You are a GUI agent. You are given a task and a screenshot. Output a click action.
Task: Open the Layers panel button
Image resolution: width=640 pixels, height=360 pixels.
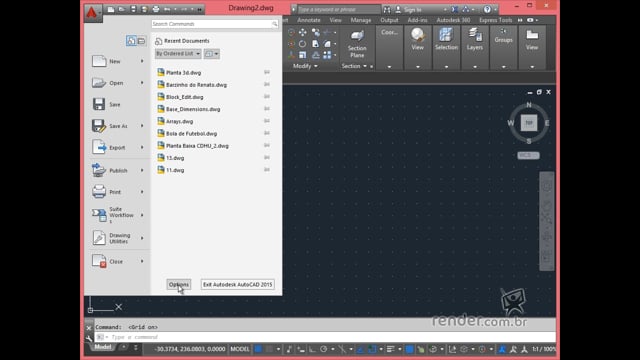(475, 47)
